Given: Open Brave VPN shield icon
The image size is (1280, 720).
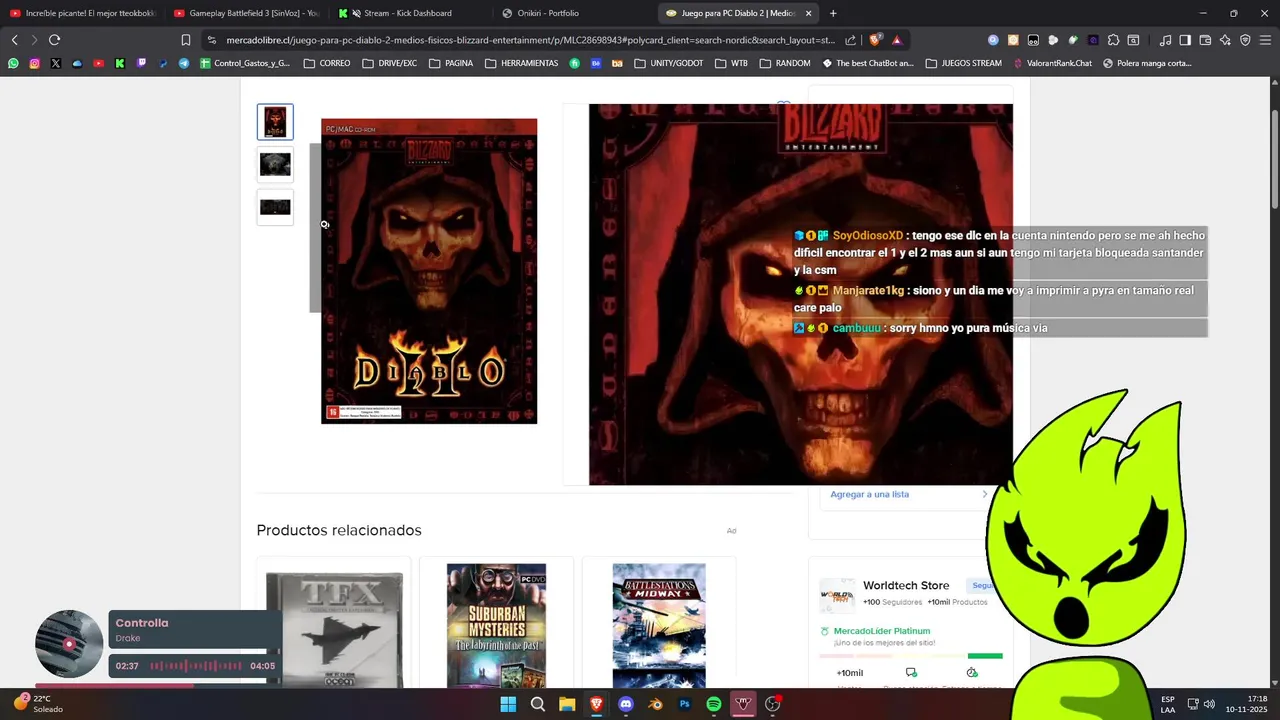Looking at the screenshot, I should (1245, 40).
